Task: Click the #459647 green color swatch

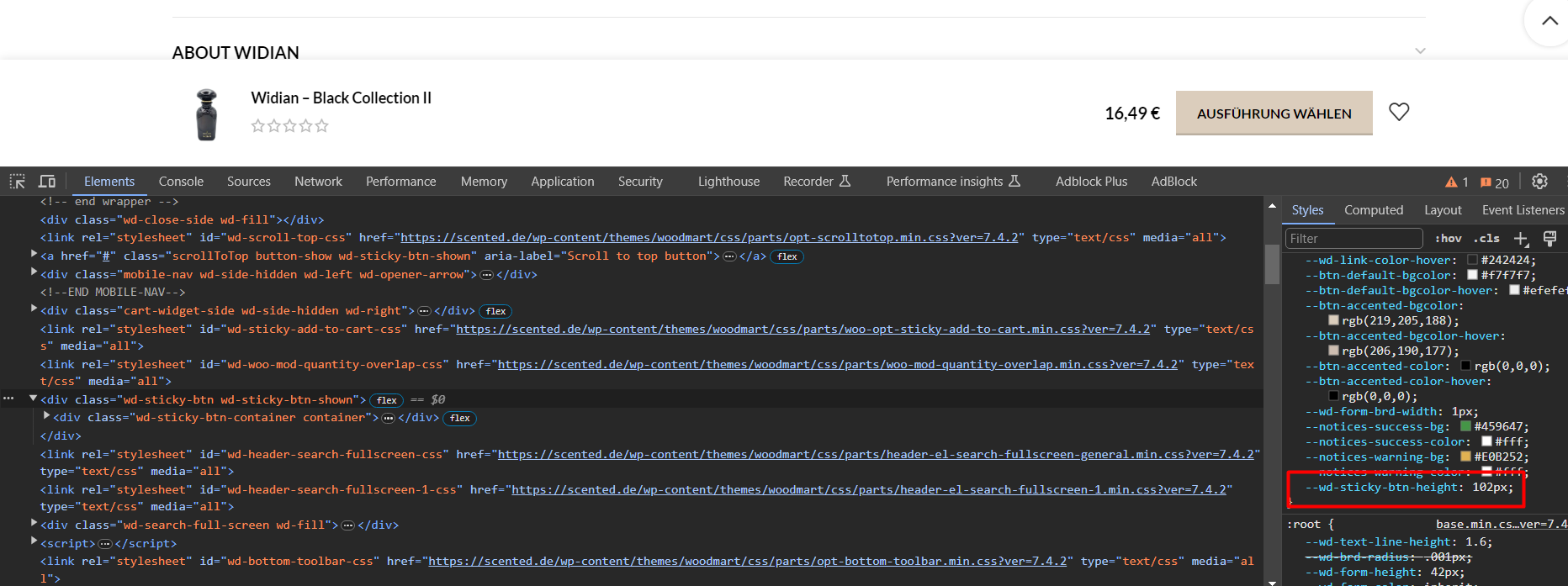Action: pos(1465,427)
